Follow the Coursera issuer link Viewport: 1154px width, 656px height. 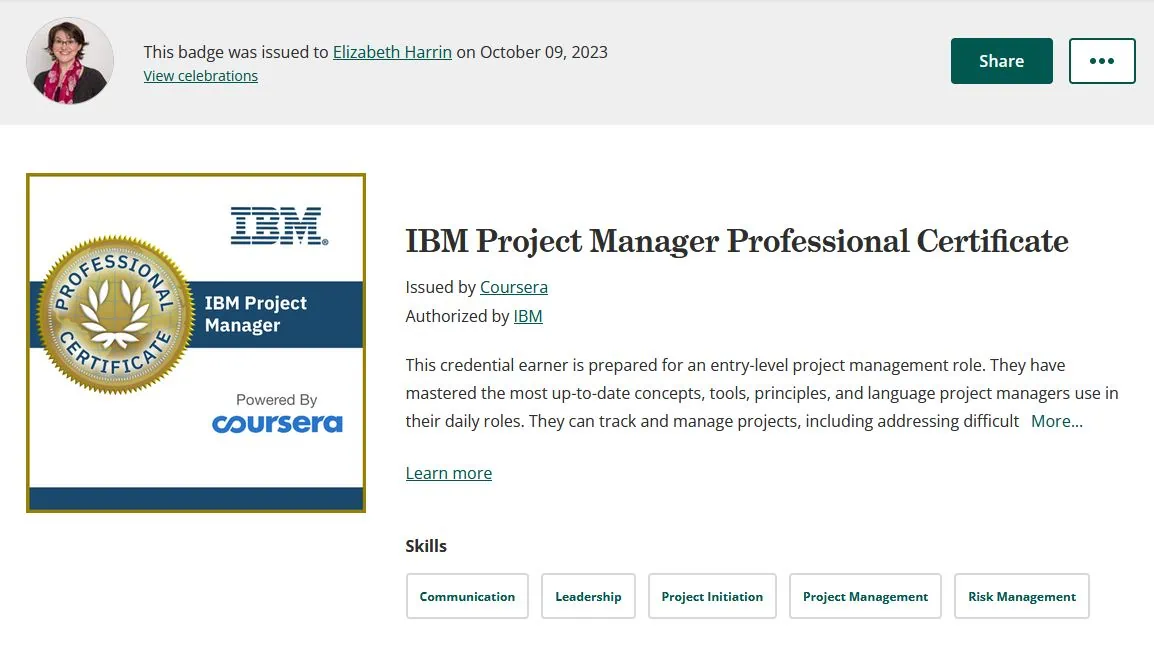(x=514, y=287)
